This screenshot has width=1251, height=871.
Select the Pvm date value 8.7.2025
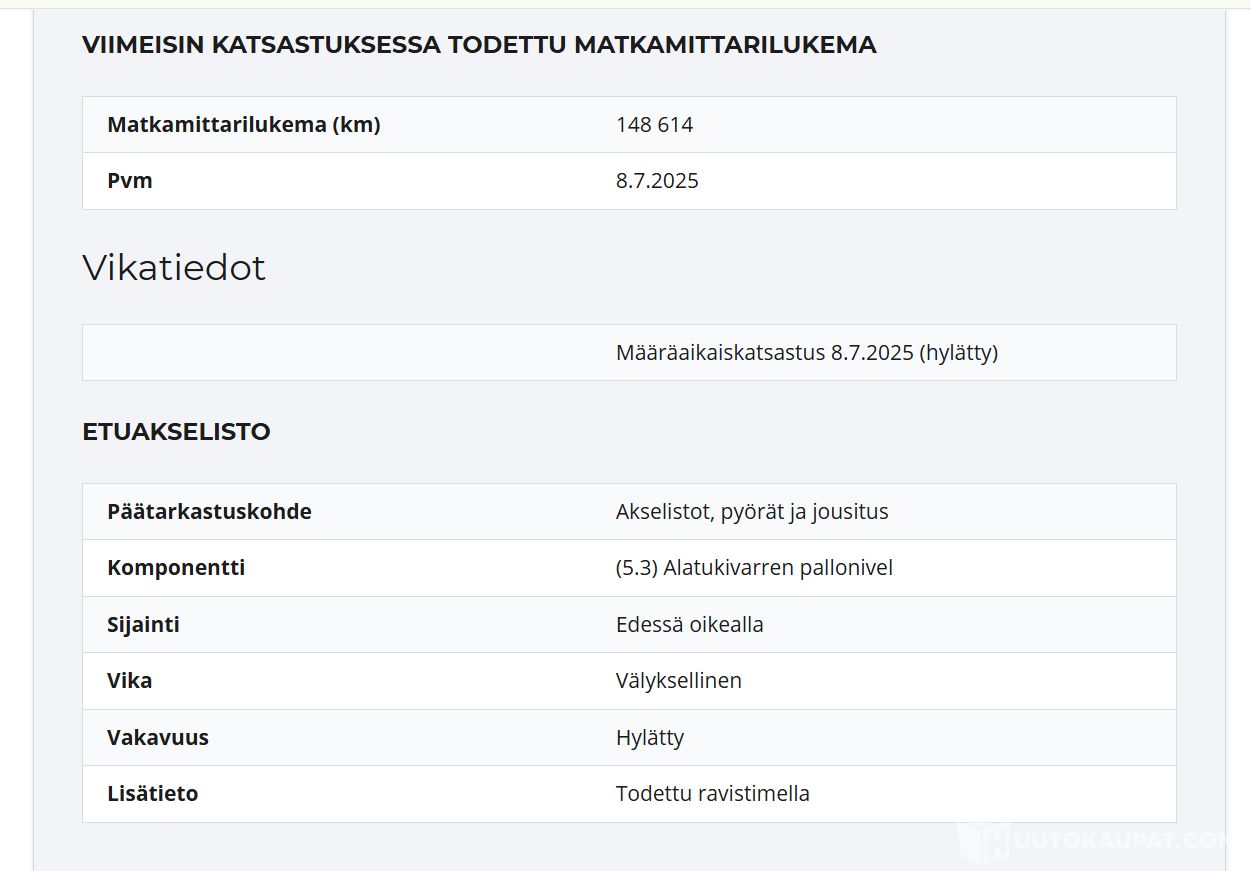[x=657, y=181]
